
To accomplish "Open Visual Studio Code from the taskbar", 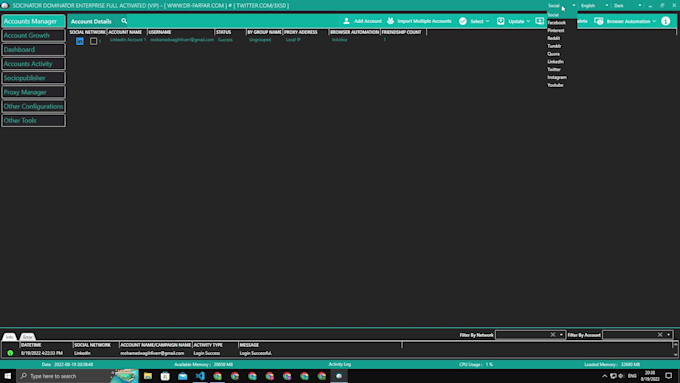I will [x=200, y=376].
